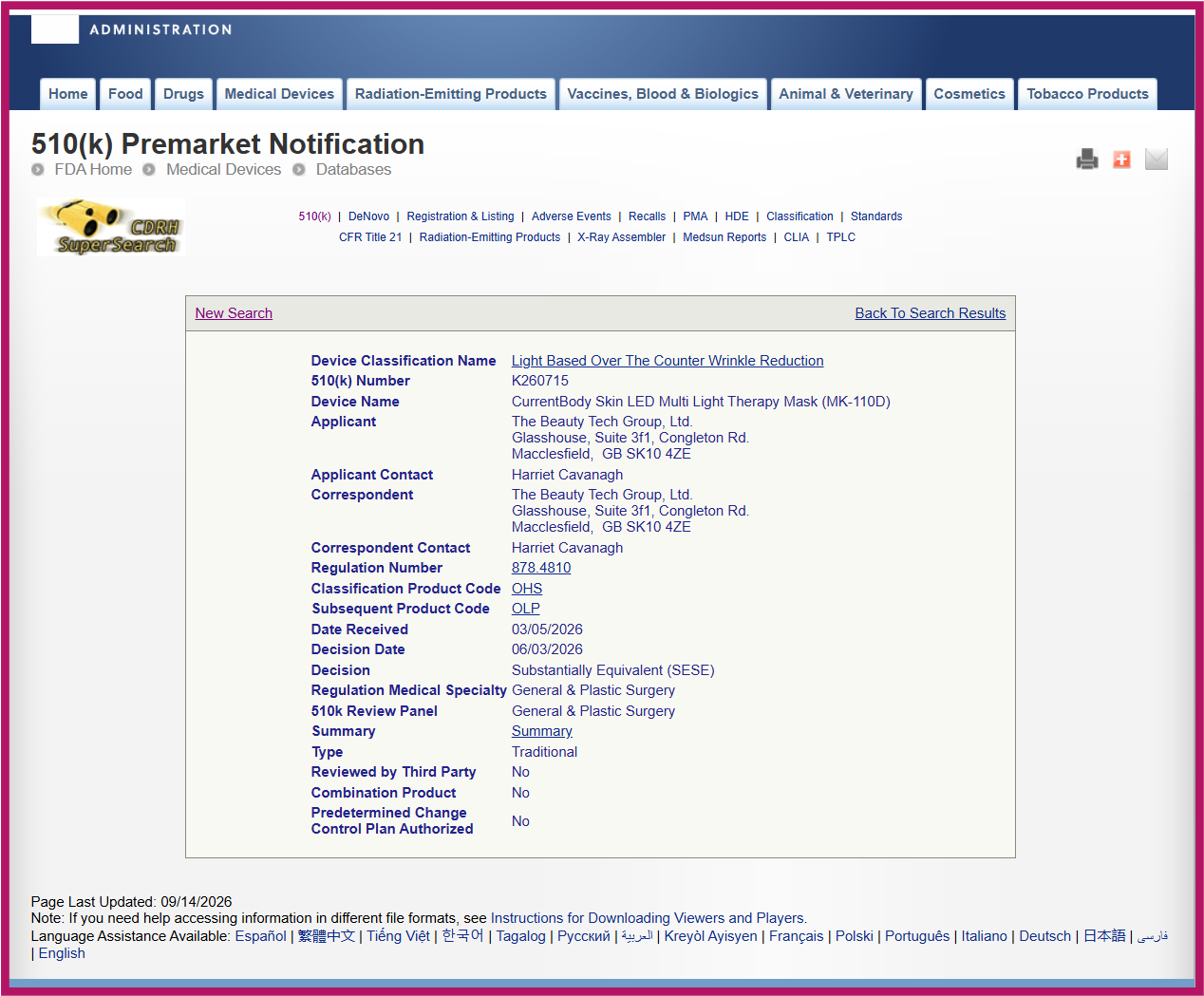Open Radiation-Emitting Products tab
Viewport: 1204px width, 996px height.
[x=451, y=94]
